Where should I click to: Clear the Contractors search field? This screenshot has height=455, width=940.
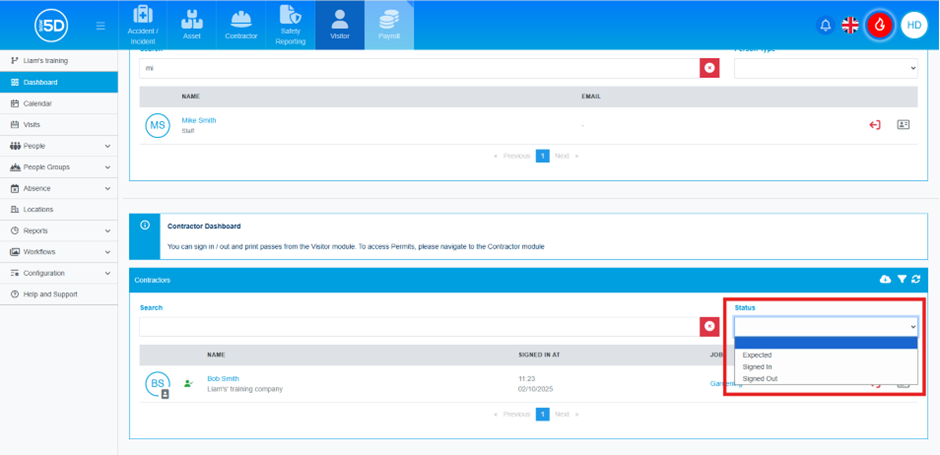[x=709, y=326]
